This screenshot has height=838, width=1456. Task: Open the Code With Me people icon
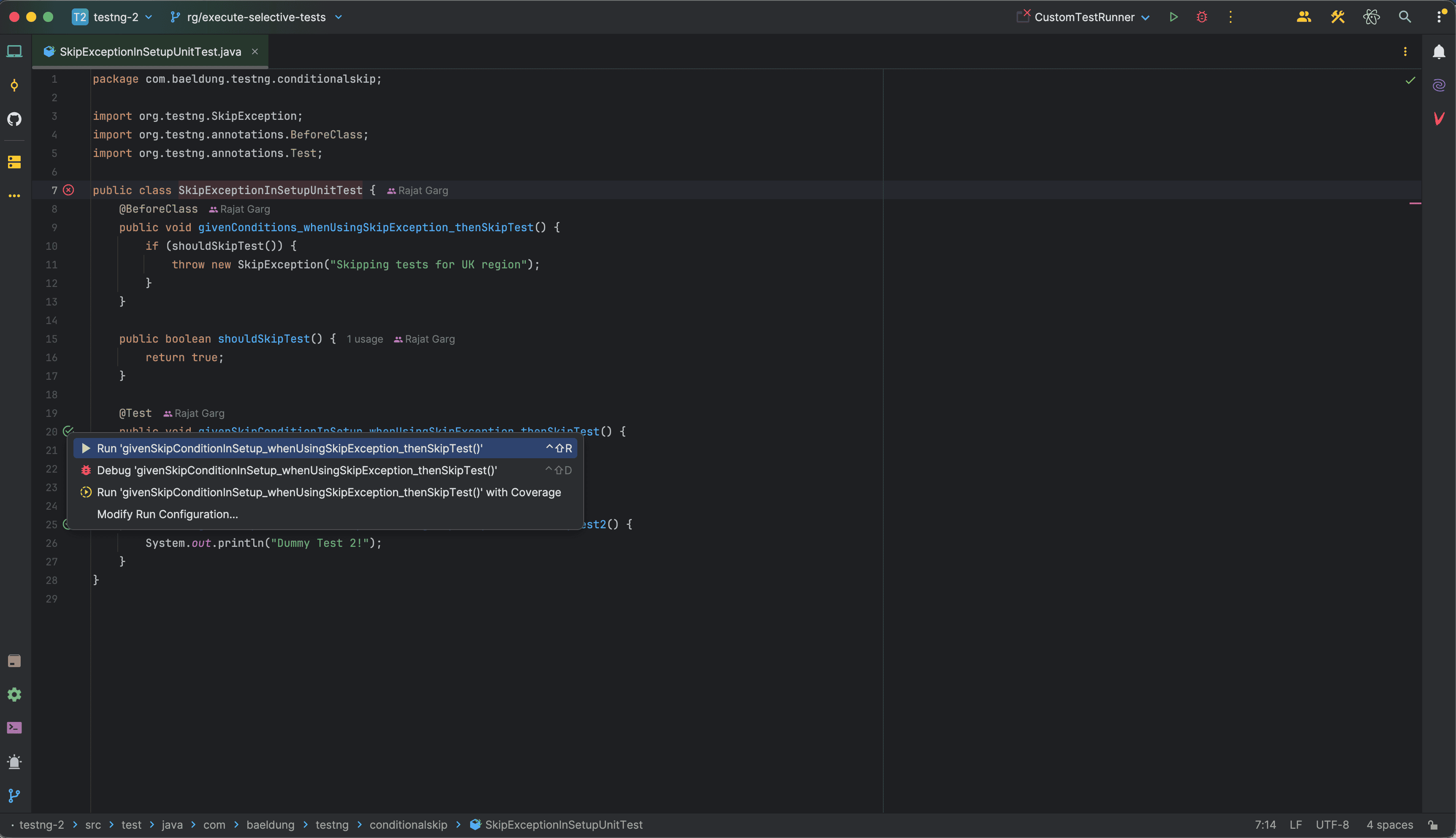(x=1304, y=17)
